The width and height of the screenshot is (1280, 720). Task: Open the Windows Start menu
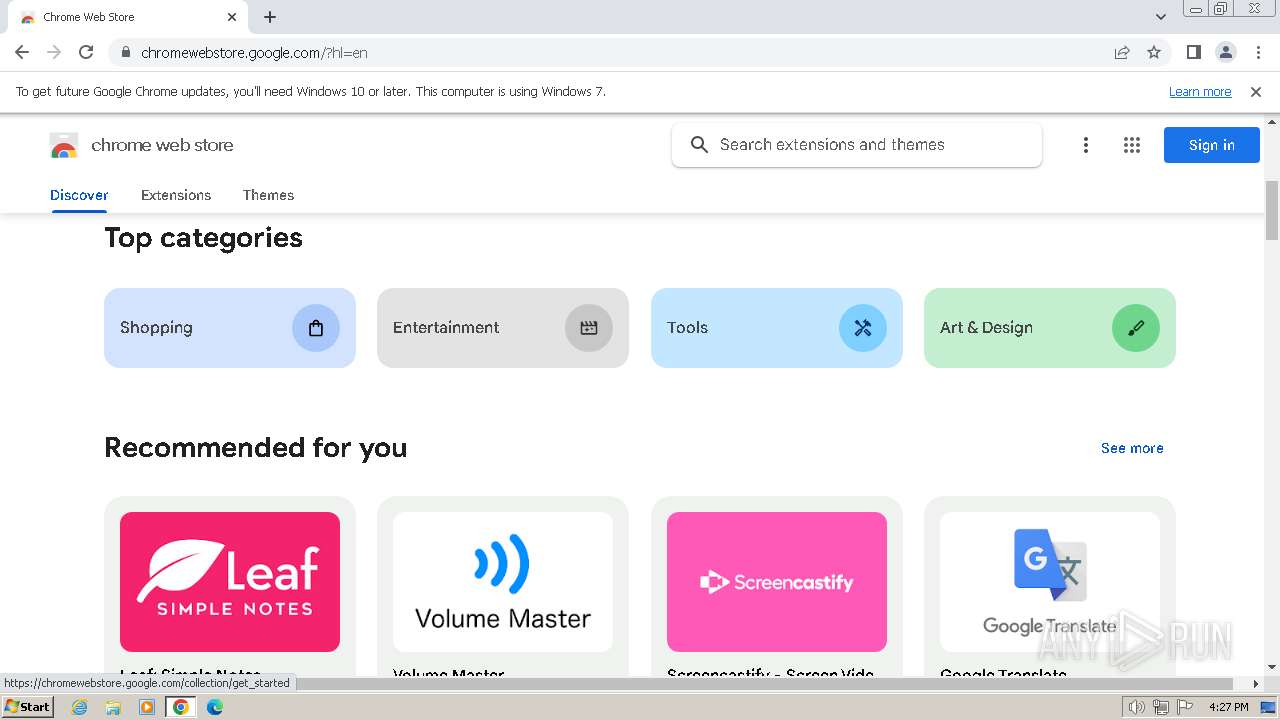point(27,707)
